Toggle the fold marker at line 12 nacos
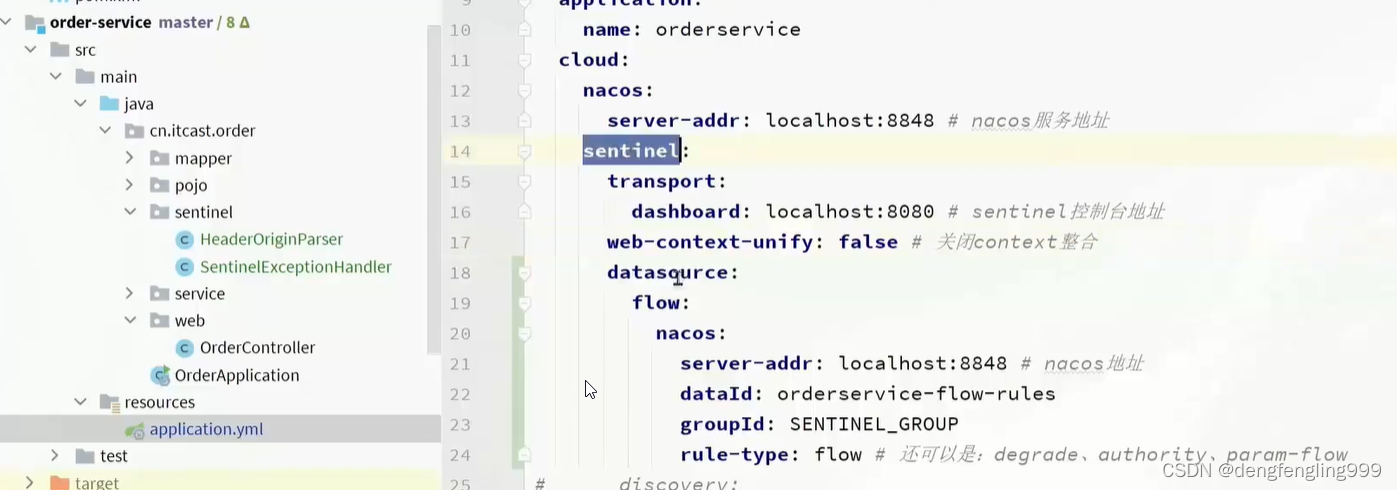The image size is (1397, 490). point(524,91)
